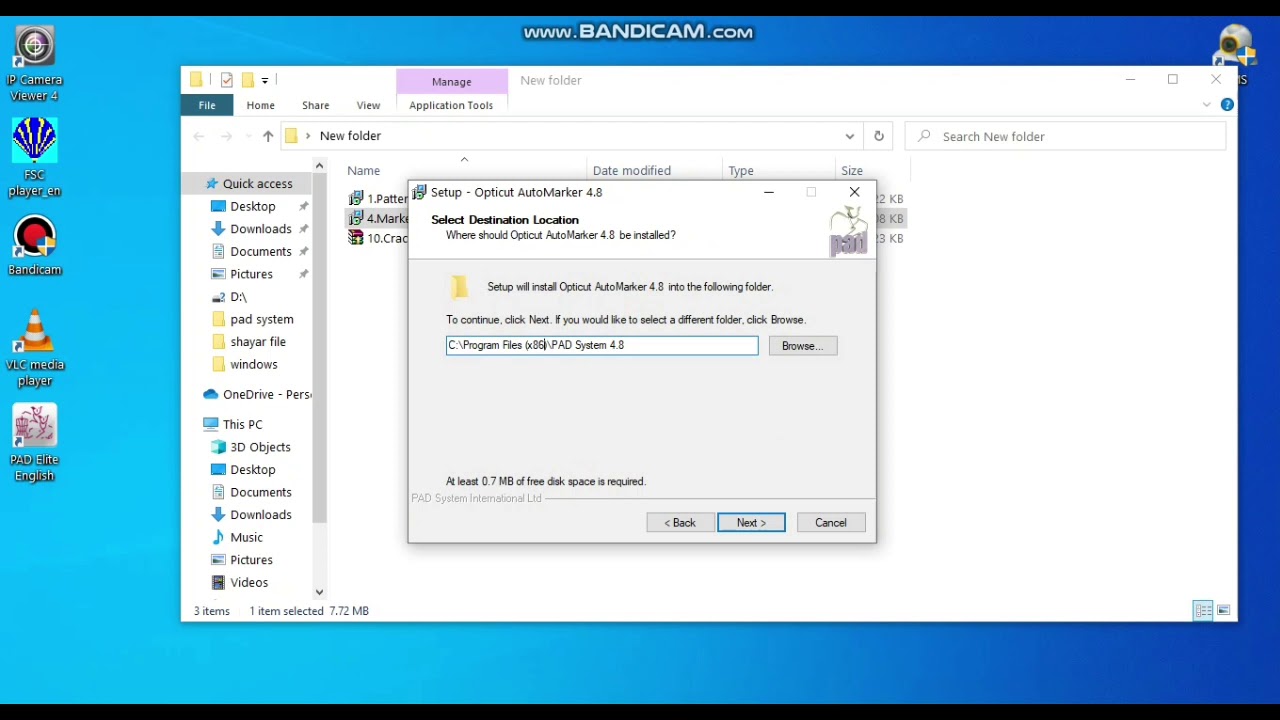Refresh the New folder view
The width and height of the screenshot is (1280, 720).
pos(878,136)
